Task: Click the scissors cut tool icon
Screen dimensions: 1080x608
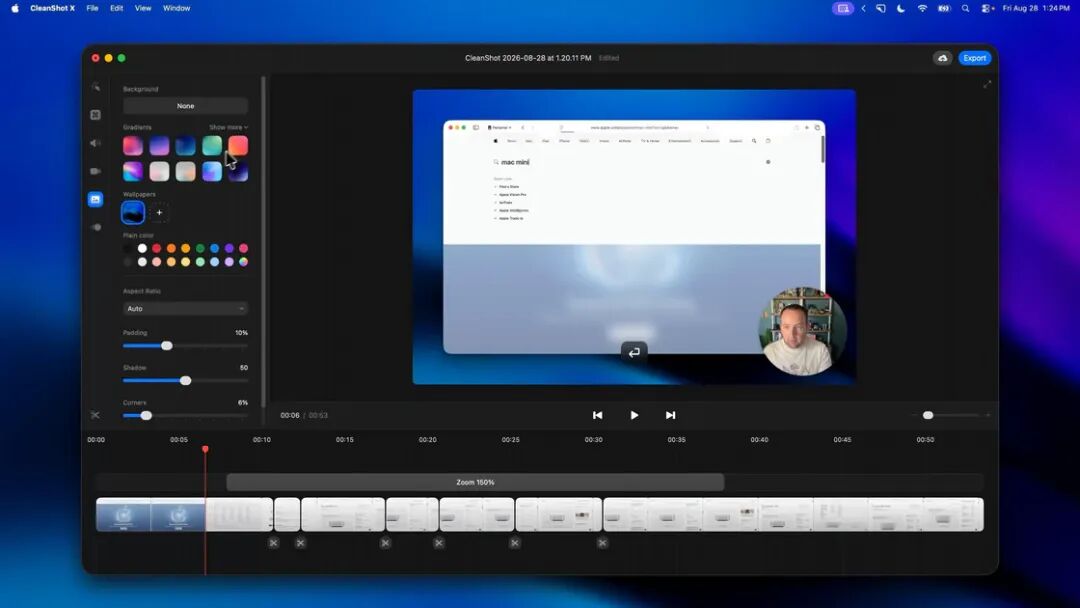Action: (95, 415)
